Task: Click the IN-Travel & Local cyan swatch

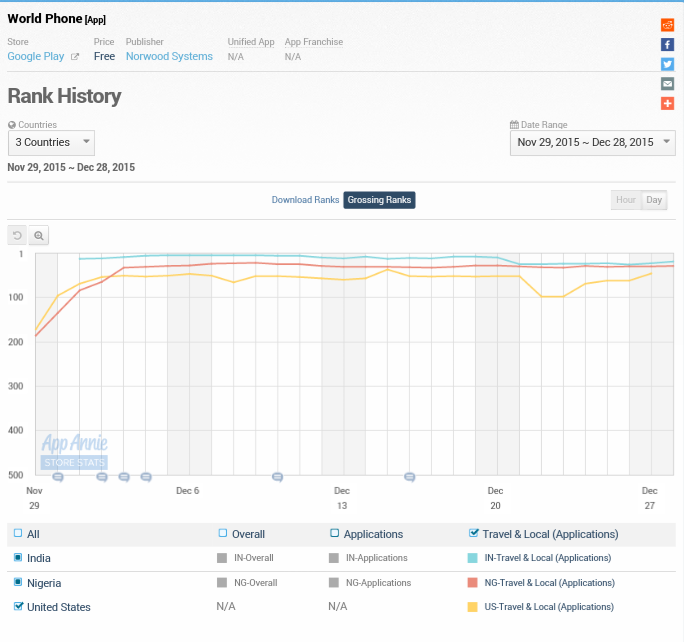Action: tap(473, 558)
